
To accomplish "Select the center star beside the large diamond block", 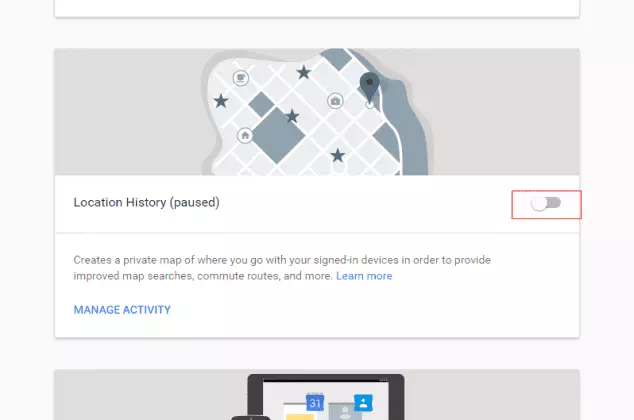I will click(x=292, y=117).
